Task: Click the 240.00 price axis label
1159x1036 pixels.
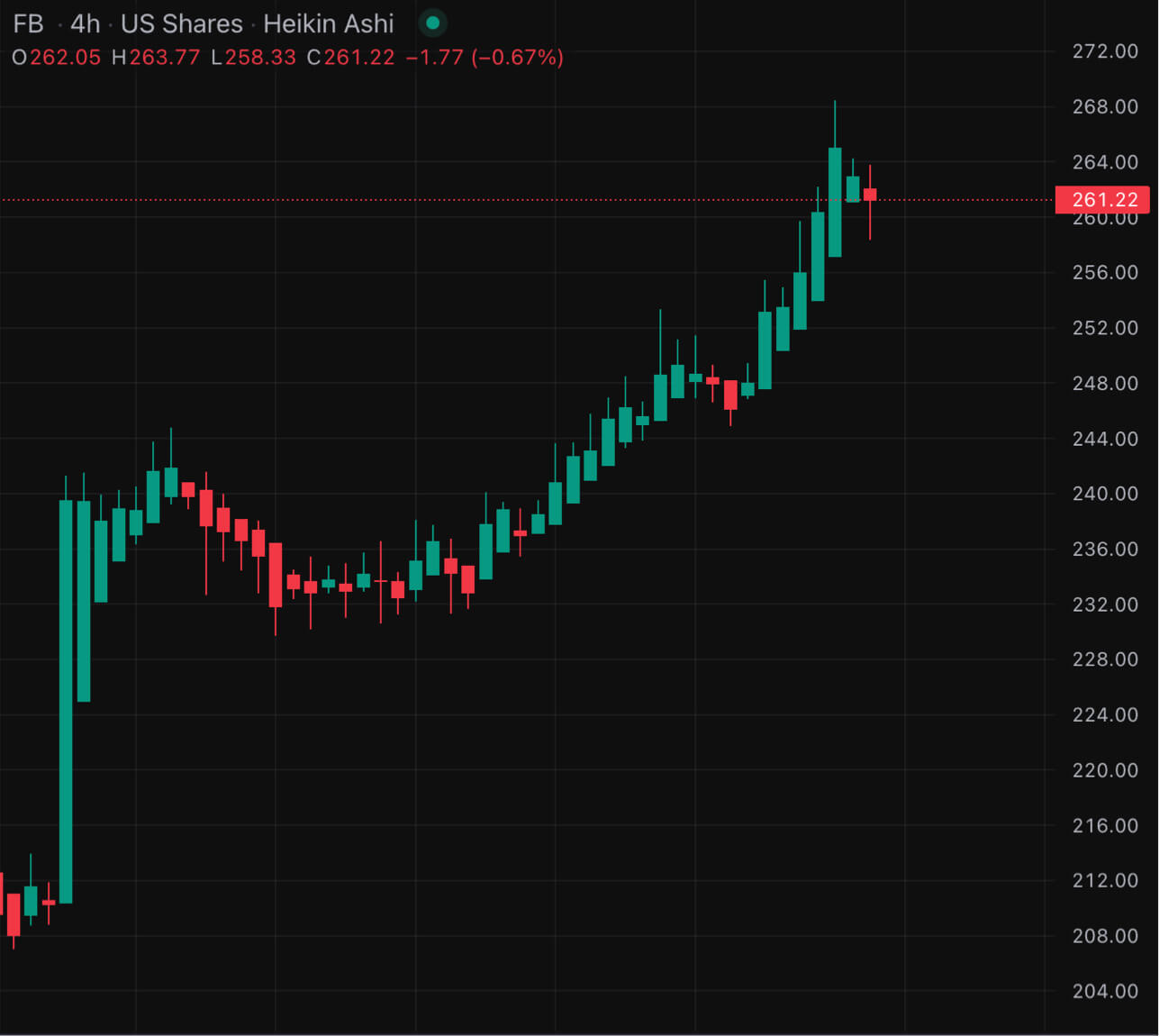Action: pos(1105,494)
